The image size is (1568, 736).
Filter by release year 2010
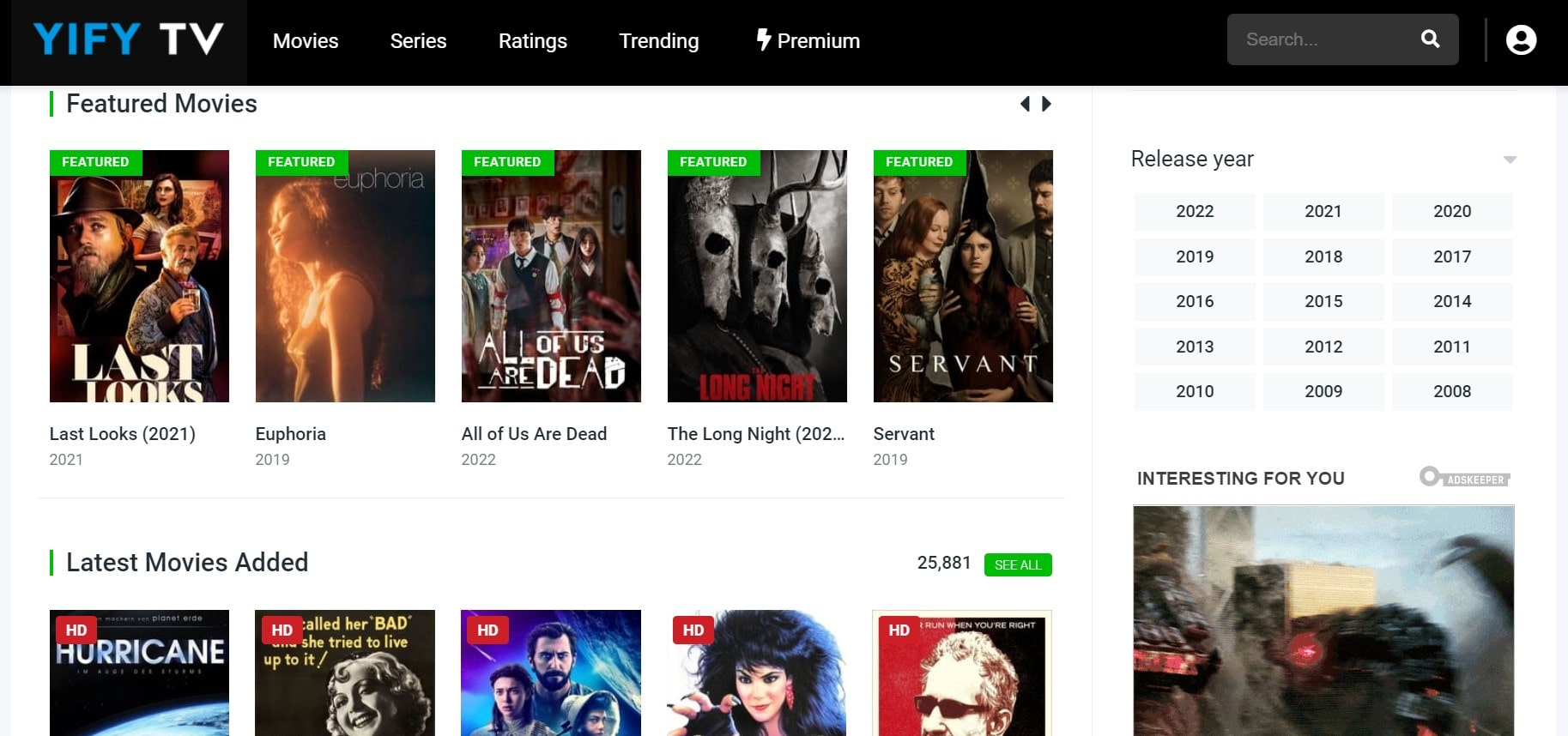coord(1195,391)
